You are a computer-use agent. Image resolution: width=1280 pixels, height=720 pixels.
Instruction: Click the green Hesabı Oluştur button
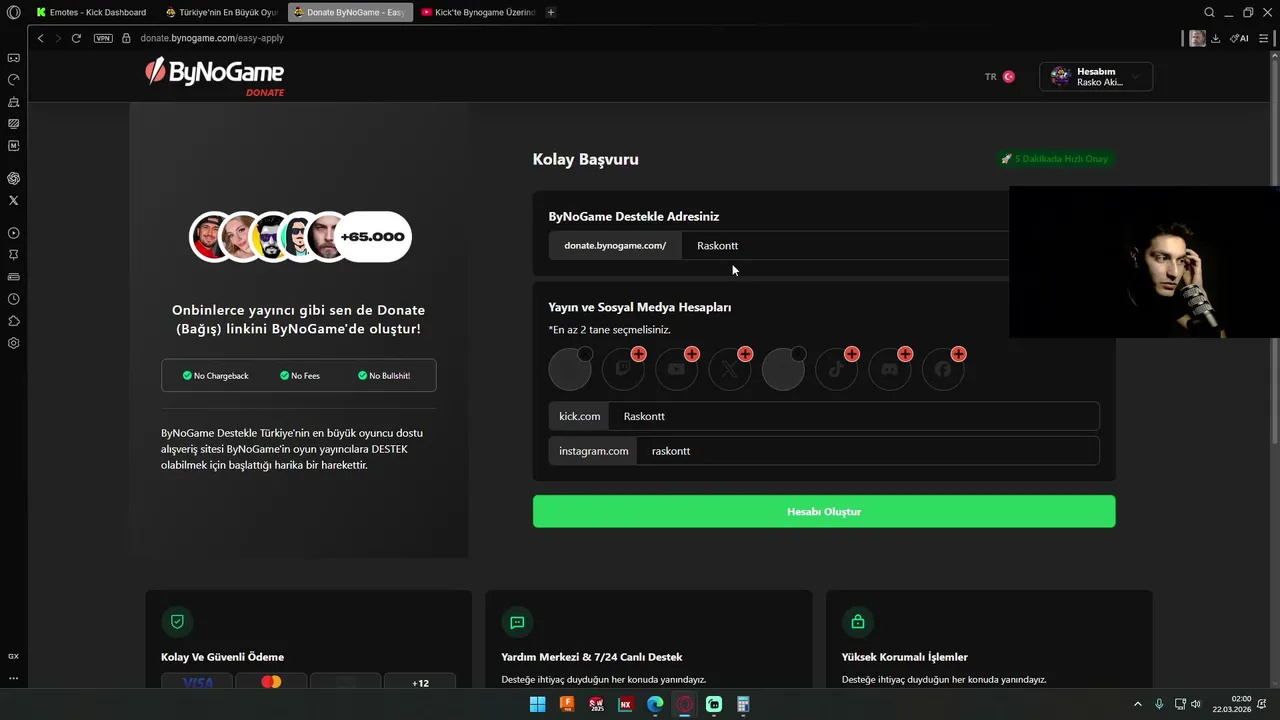click(x=824, y=511)
